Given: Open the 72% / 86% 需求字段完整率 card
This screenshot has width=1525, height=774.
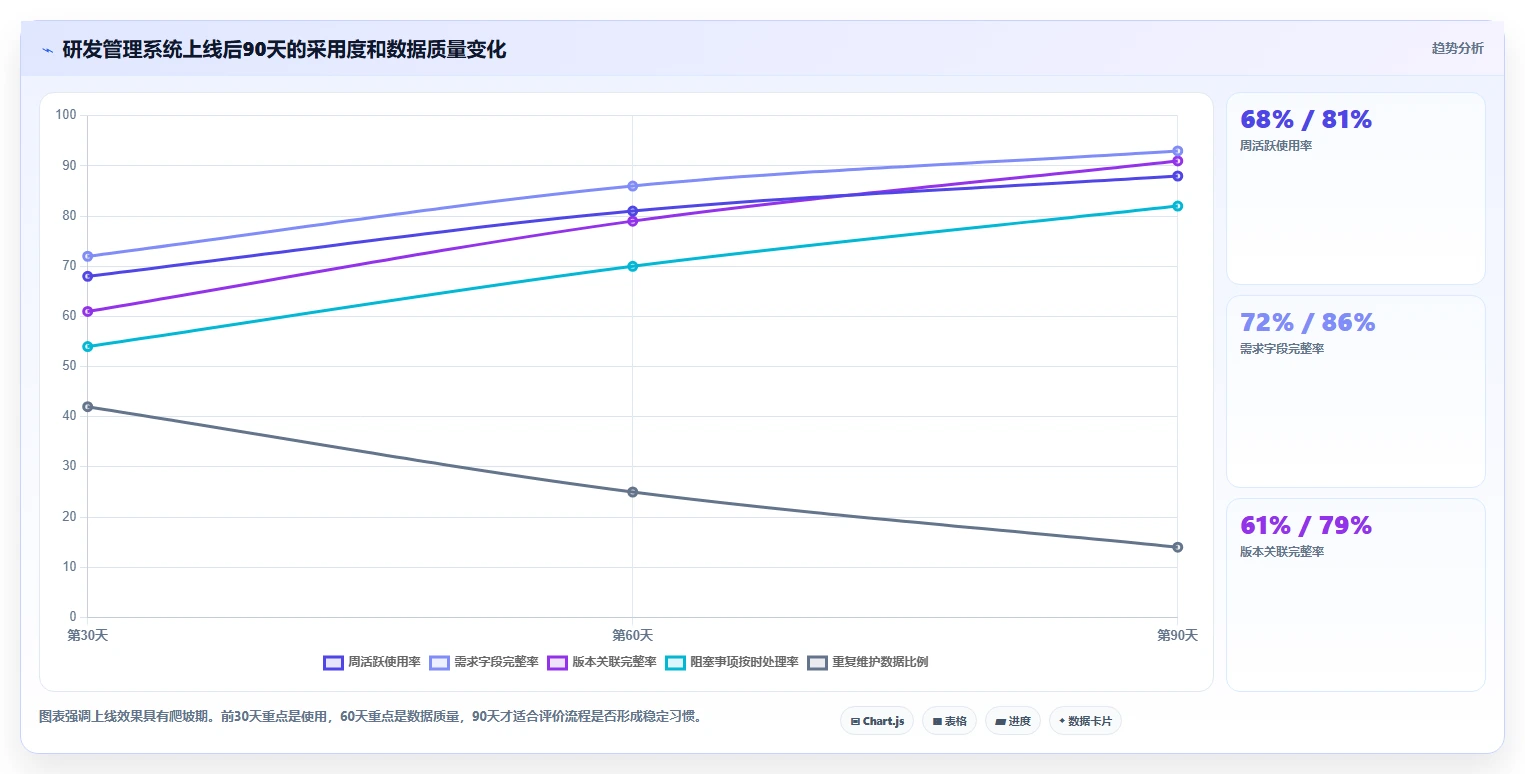Looking at the screenshot, I should (x=1355, y=391).
